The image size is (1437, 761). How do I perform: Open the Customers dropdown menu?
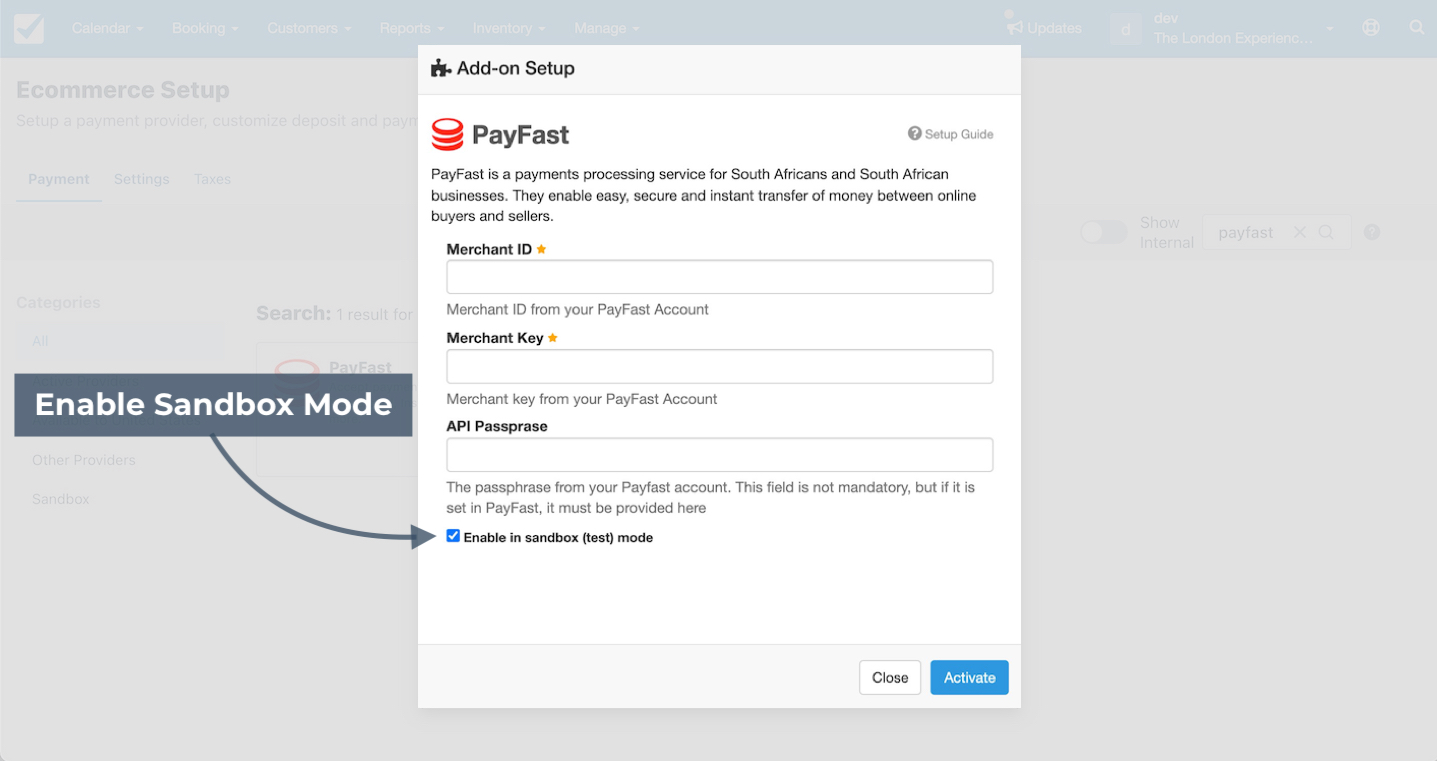point(309,28)
